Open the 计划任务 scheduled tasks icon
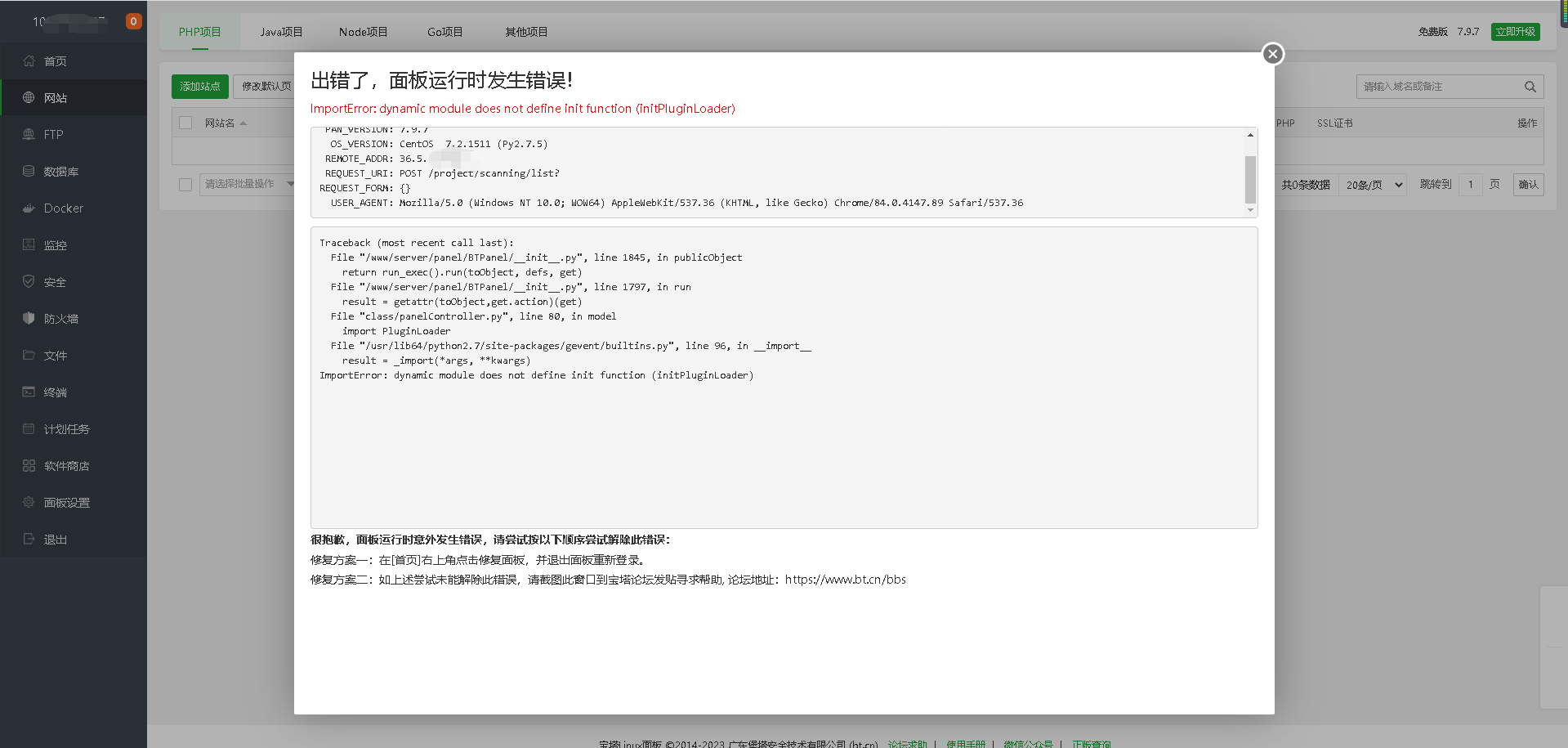The height and width of the screenshot is (748, 1568). [29, 428]
